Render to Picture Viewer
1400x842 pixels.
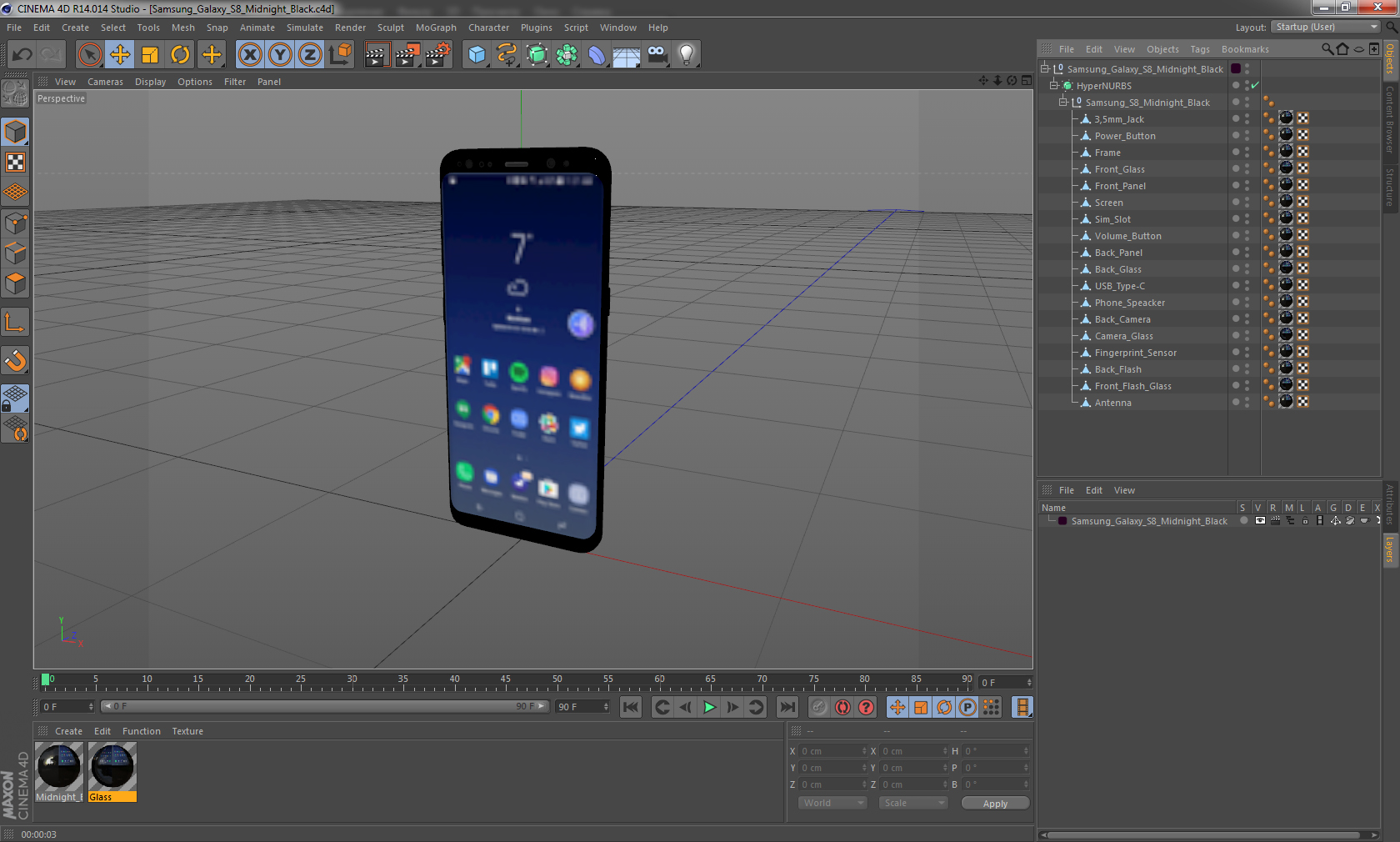point(407,55)
